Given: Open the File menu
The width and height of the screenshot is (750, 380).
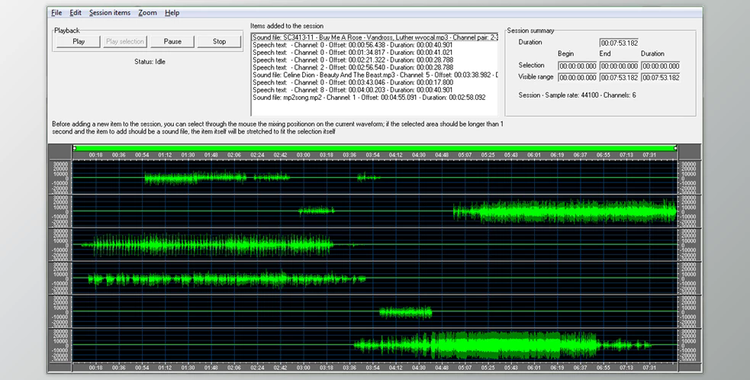Looking at the screenshot, I should pyautogui.click(x=56, y=13).
